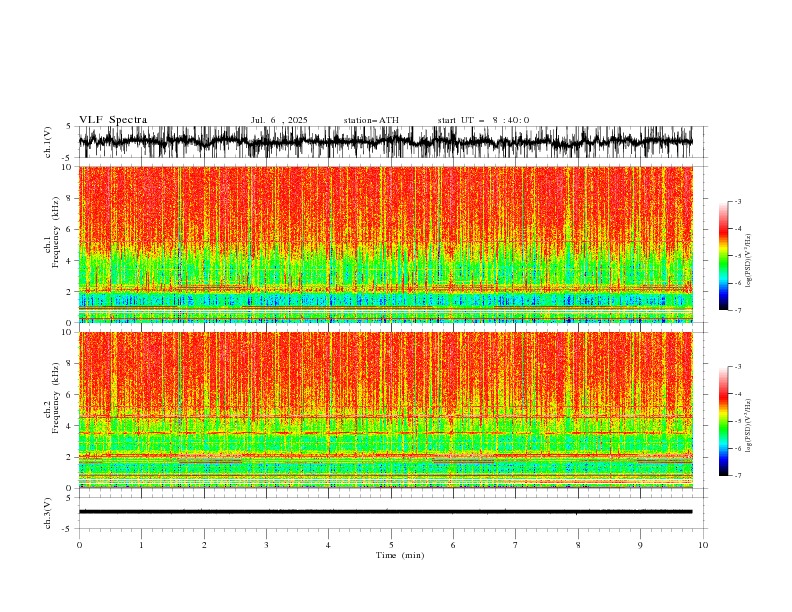Screen dimensions: 792x612
Task: Click the "station=ATH" header text
Action: [x=371, y=120]
